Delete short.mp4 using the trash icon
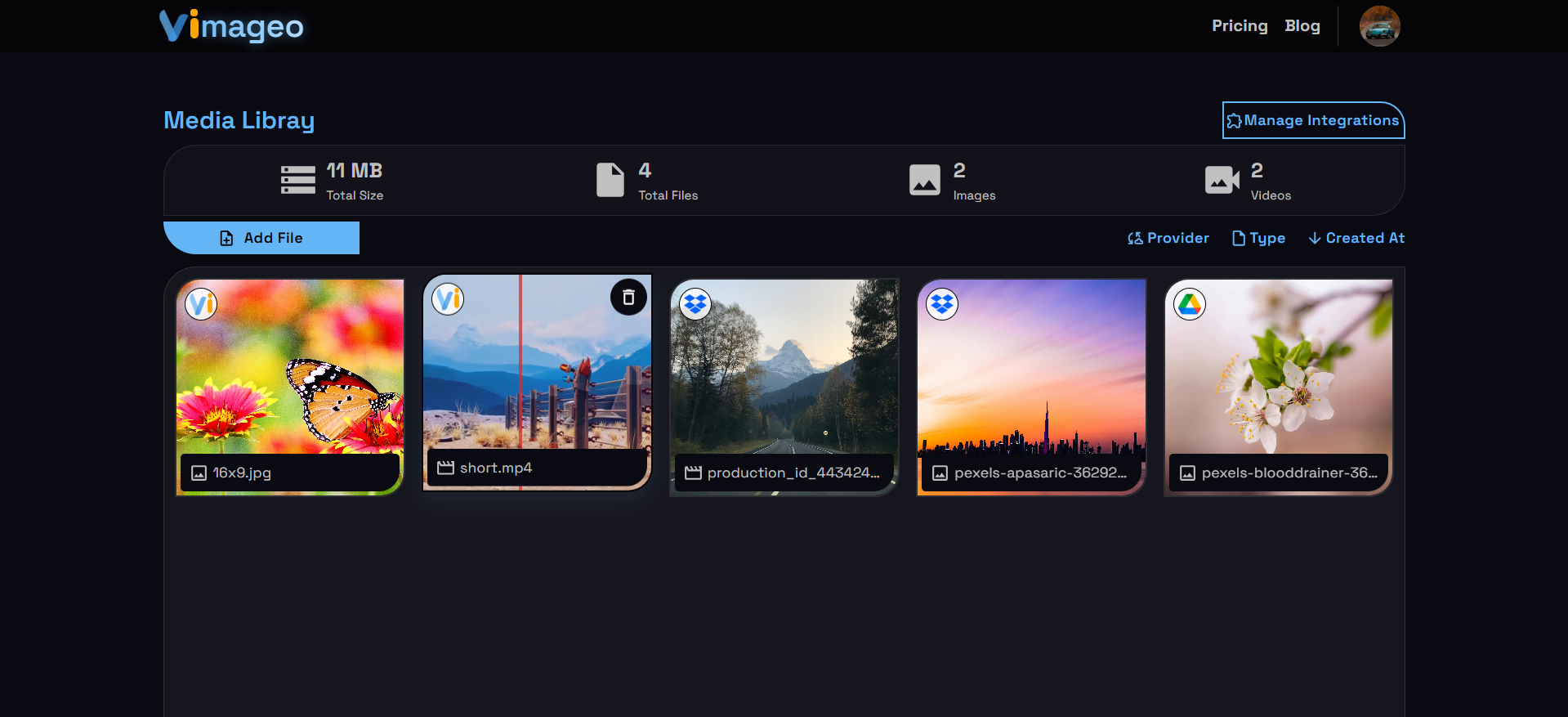The image size is (1568, 717). (x=628, y=298)
